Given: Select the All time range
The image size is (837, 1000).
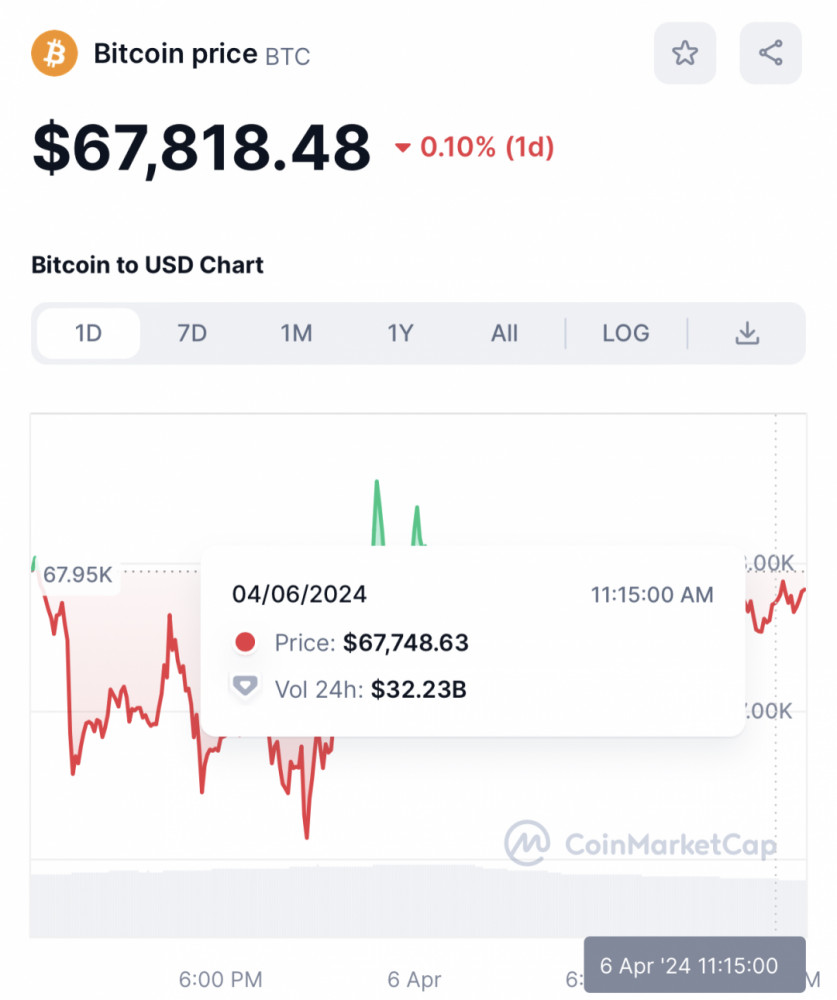Looking at the screenshot, I should coord(504,333).
